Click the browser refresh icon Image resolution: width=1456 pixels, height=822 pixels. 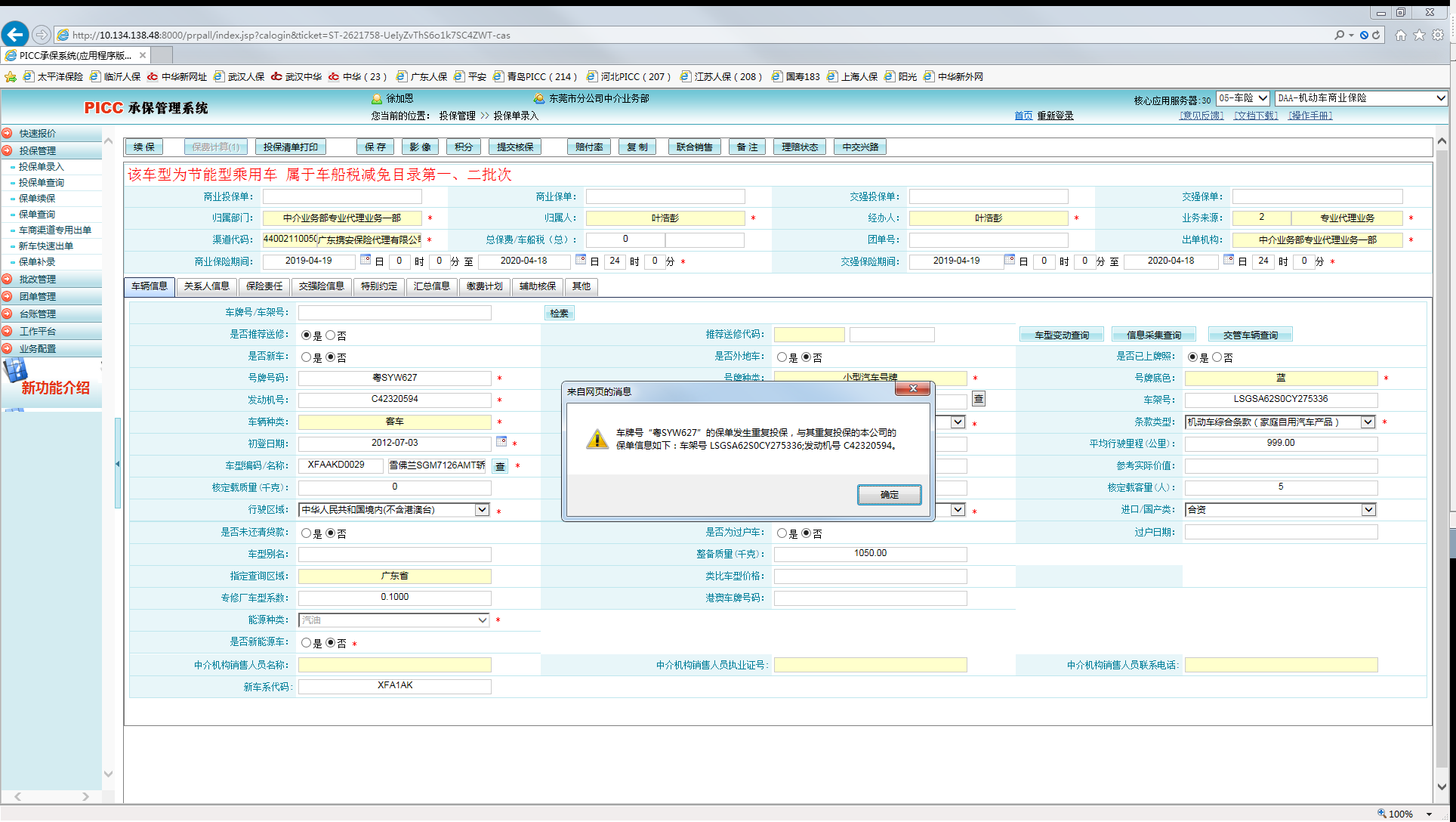pyautogui.click(x=1376, y=35)
